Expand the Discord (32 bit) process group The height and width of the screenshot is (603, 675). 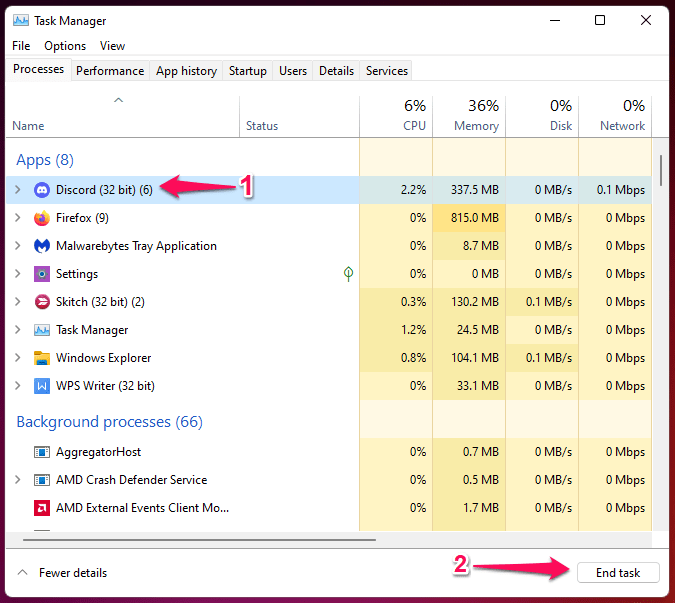[x=18, y=189]
